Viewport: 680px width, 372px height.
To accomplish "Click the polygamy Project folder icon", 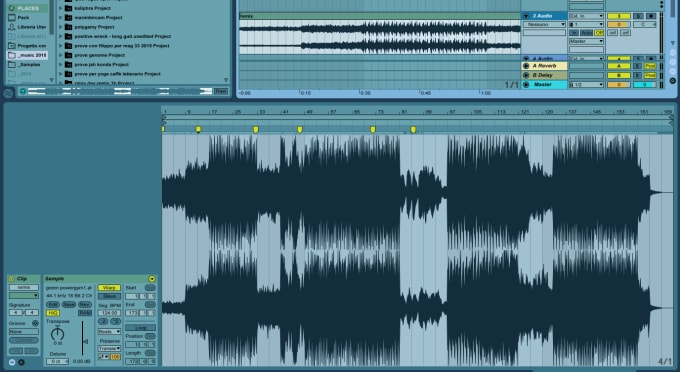I will [68, 27].
